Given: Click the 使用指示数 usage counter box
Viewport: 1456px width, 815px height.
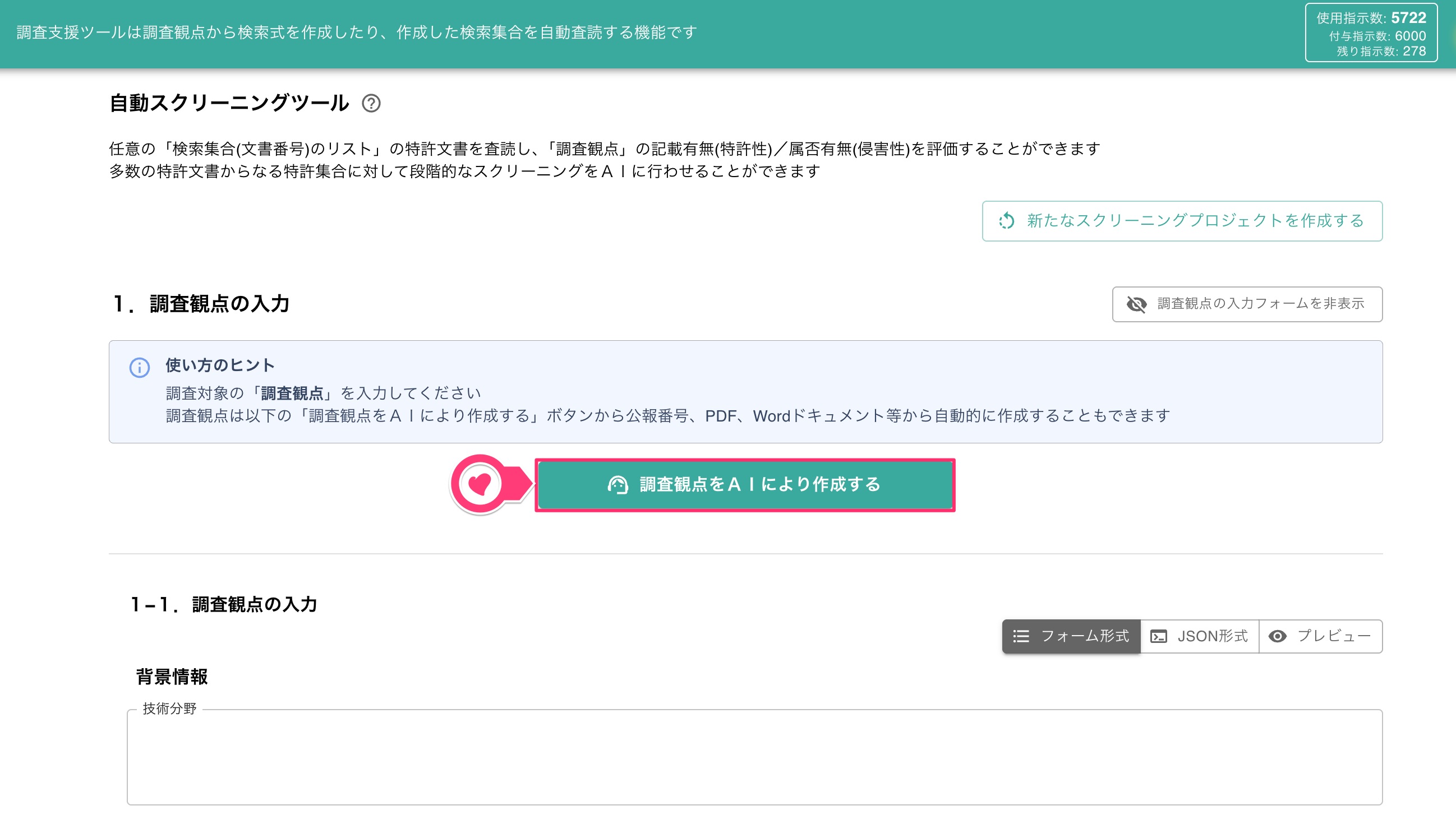Looking at the screenshot, I should [x=1371, y=33].
